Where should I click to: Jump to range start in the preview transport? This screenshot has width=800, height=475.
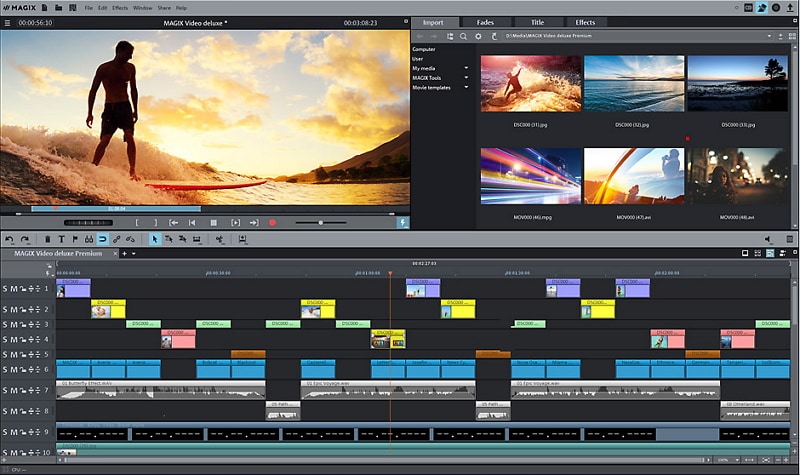pos(173,222)
